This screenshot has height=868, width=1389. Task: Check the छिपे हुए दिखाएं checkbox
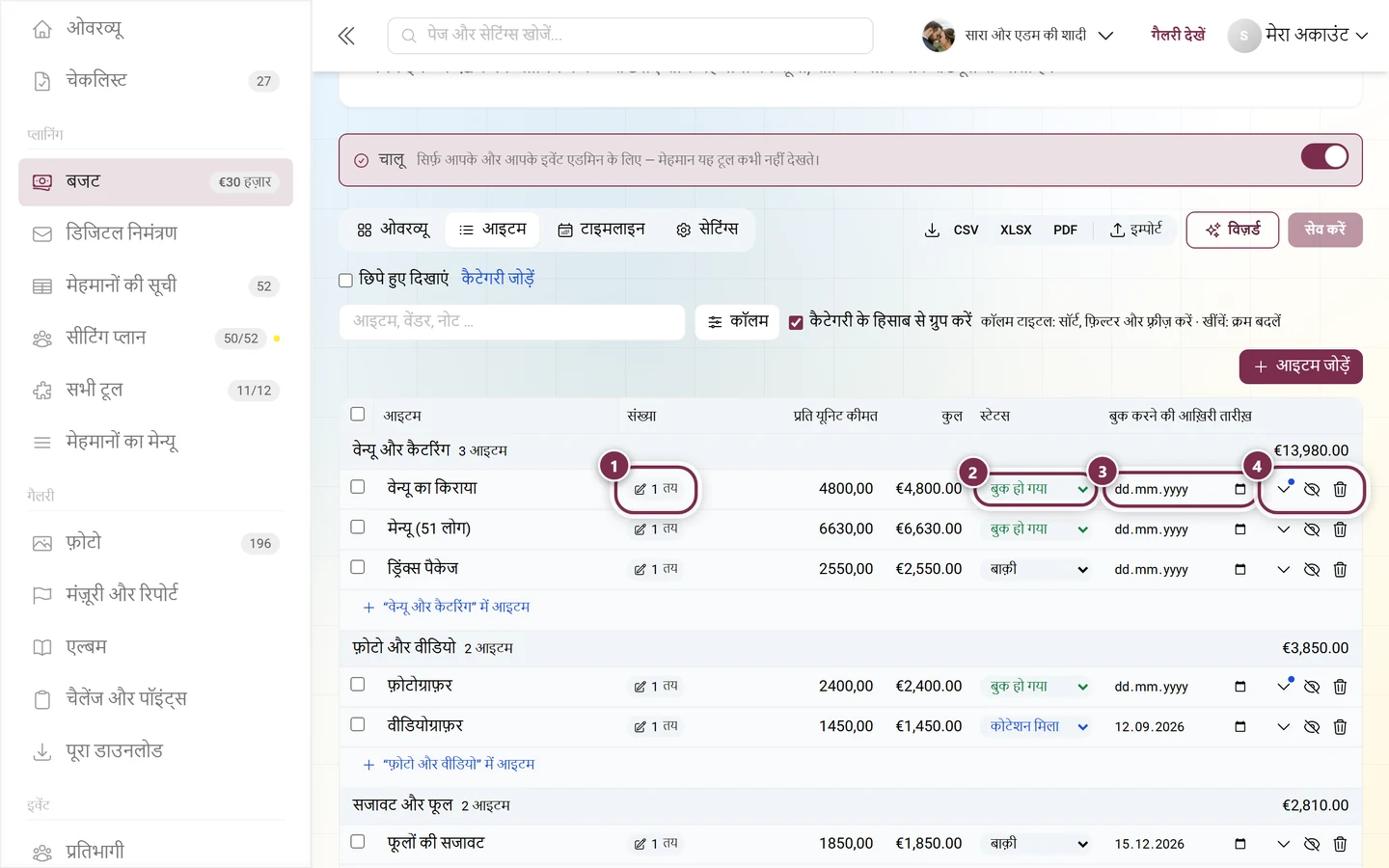pos(345,281)
